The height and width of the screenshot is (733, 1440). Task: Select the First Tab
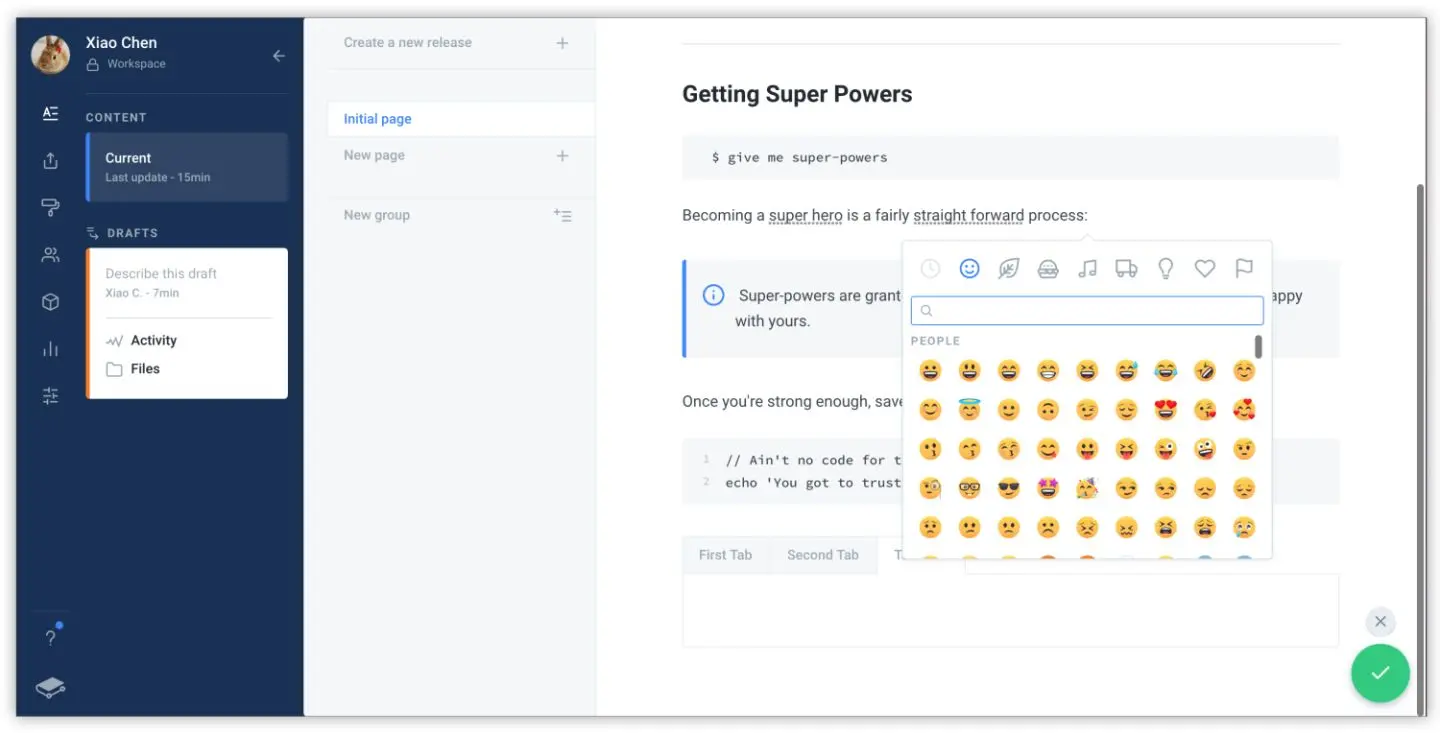click(x=725, y=555)
